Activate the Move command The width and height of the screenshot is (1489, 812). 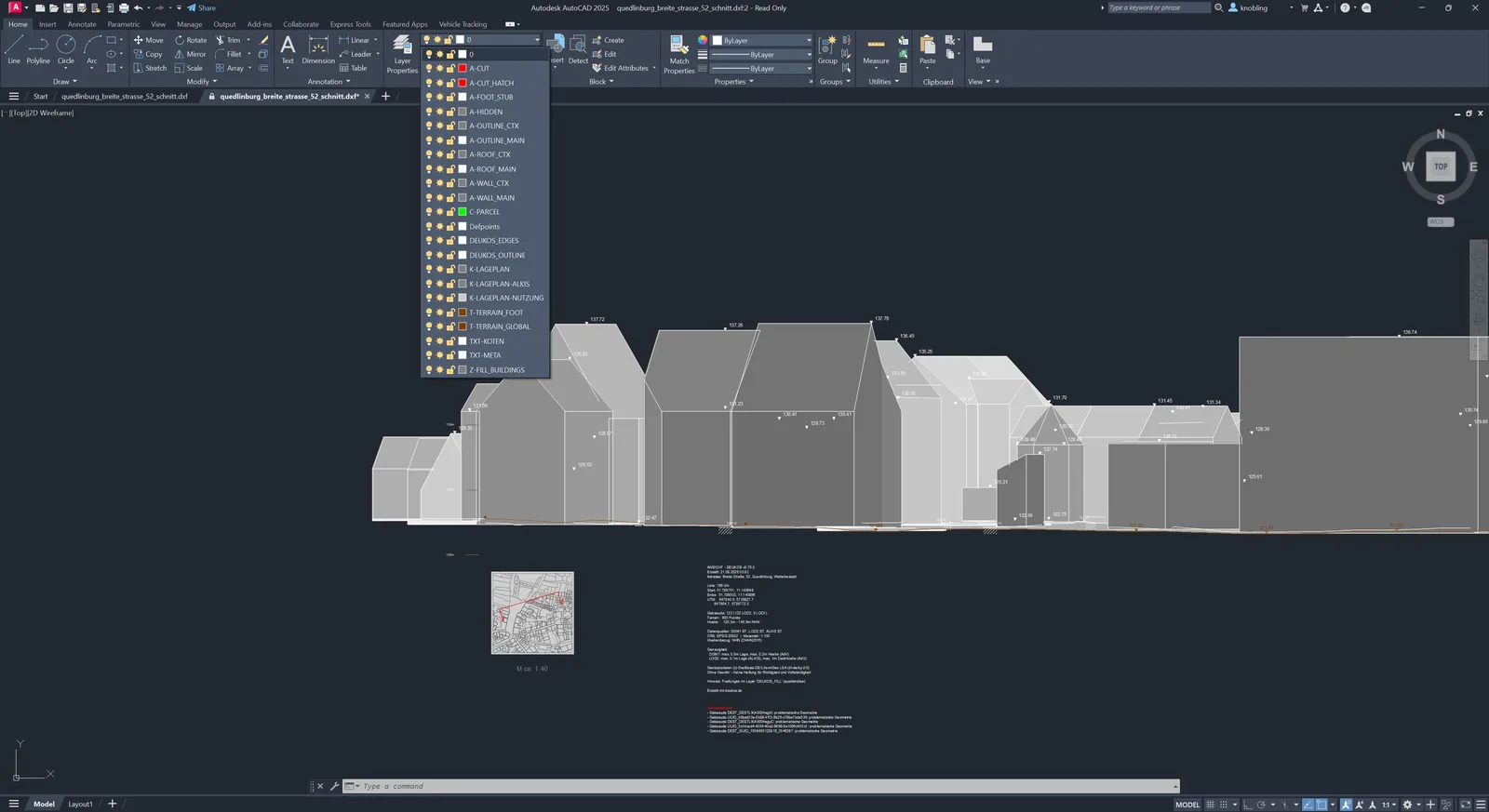[x=148, y=40]
